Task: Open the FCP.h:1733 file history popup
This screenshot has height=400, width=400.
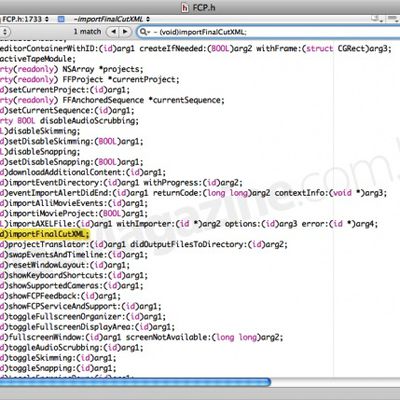Action: click(x=25, y=19)
